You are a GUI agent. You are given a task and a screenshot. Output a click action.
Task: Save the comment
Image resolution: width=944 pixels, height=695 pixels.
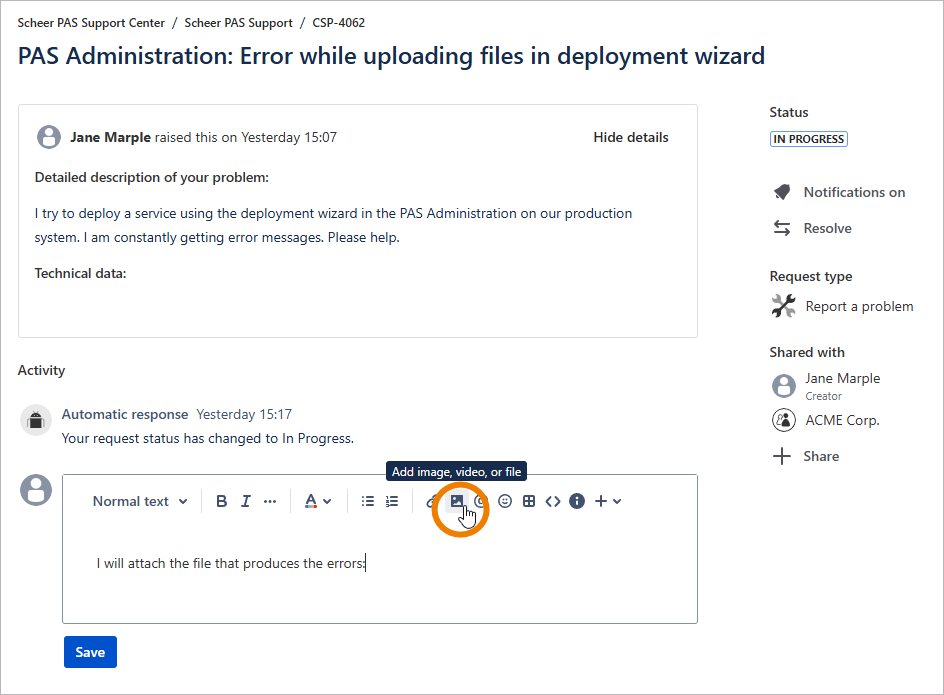click(x=90, y=652)
